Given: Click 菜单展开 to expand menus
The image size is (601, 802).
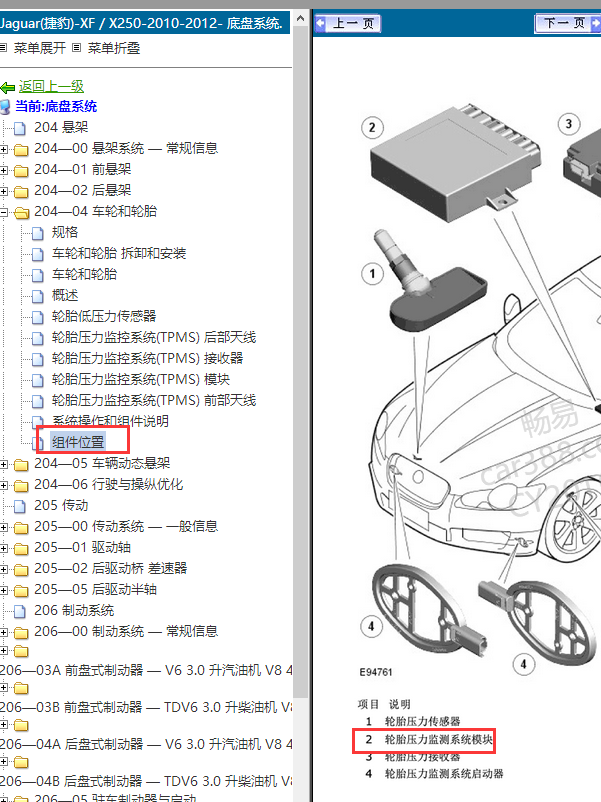Looking at the screenshot, I should [39, 48].
